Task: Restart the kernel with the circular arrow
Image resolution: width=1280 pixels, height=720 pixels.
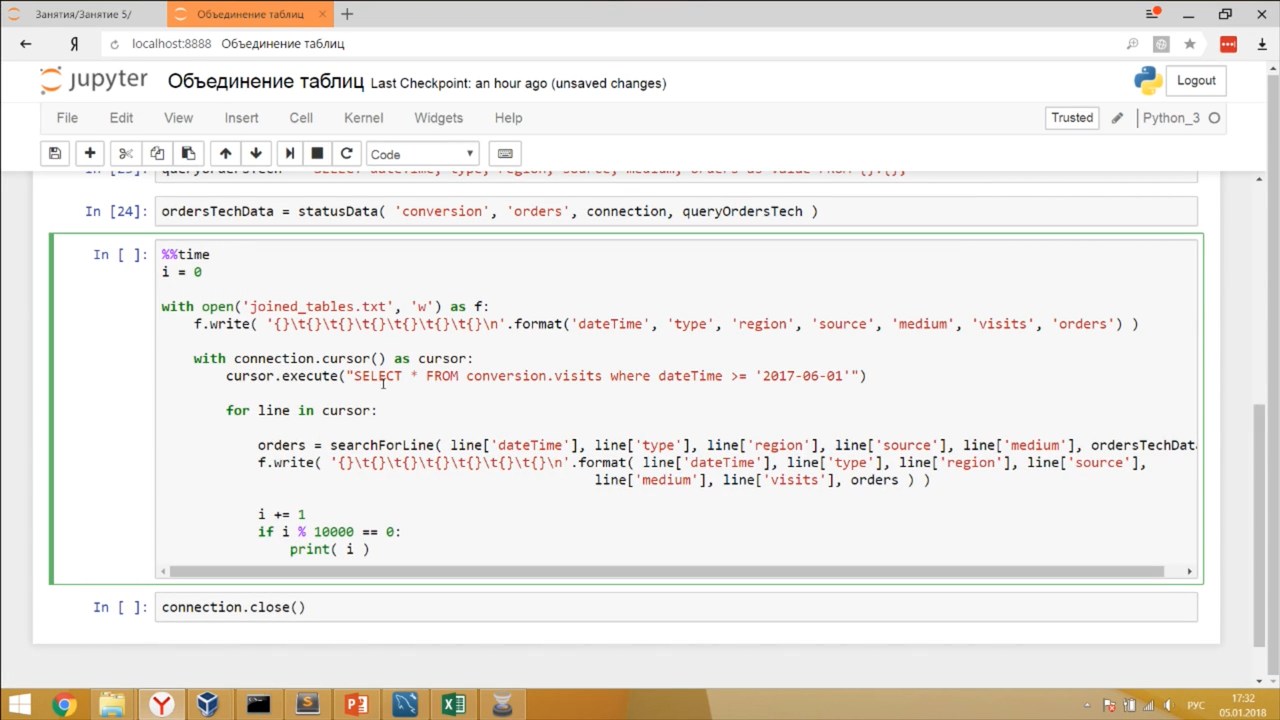Action: (x=346, y=153)
